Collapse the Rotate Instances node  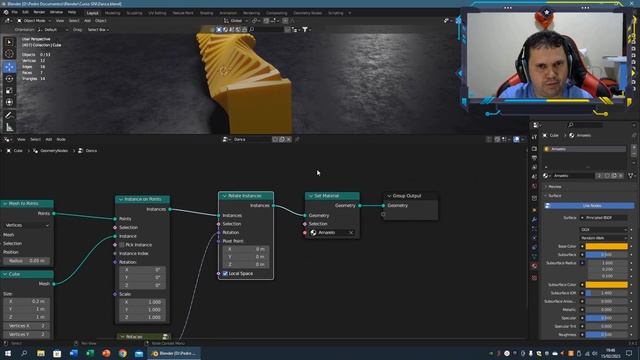click(x=224, y=196)
